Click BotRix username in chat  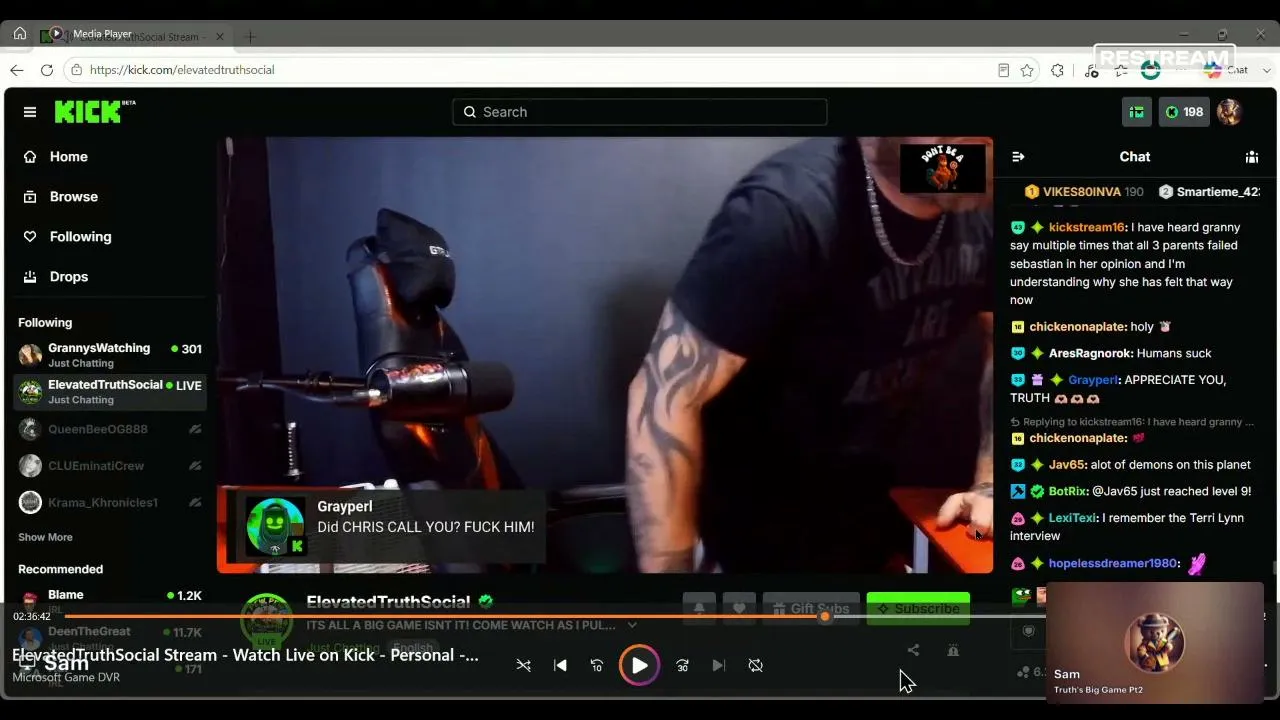point(1067,491)
